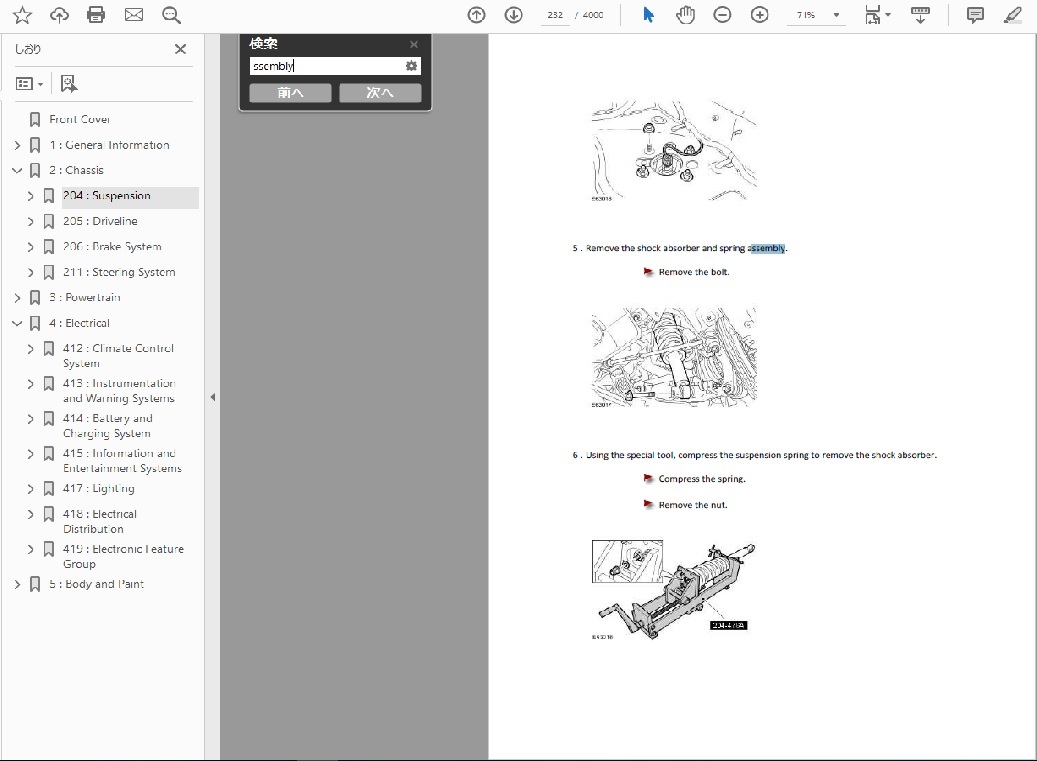Expand 211 : Steering System bookmark
Screen dimensions: 1037x761
[30, 272]
